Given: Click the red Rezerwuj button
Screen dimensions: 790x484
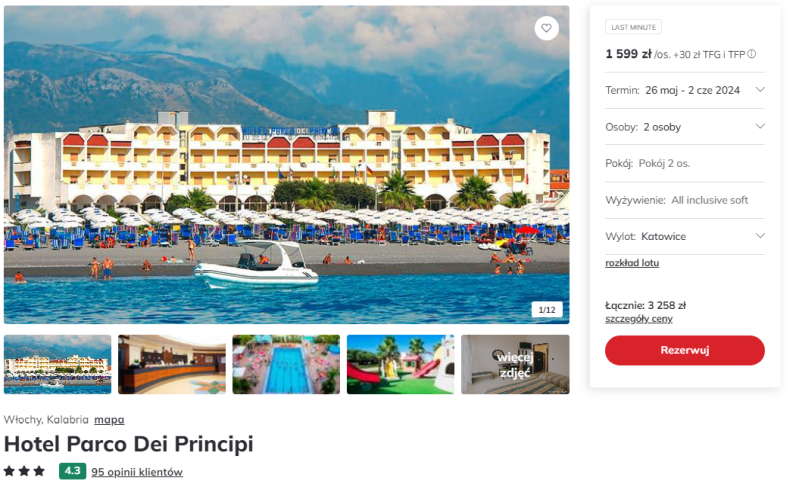Looking at the screenshot, I should pos(685,350).
